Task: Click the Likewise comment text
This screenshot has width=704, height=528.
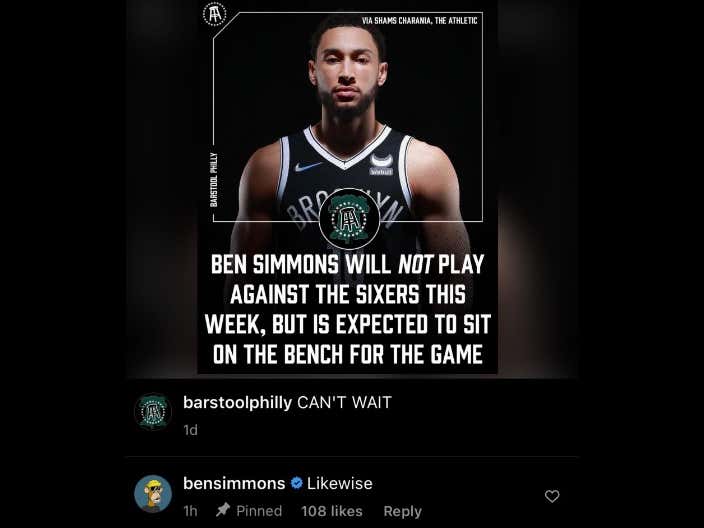Action: coord(340,484)
